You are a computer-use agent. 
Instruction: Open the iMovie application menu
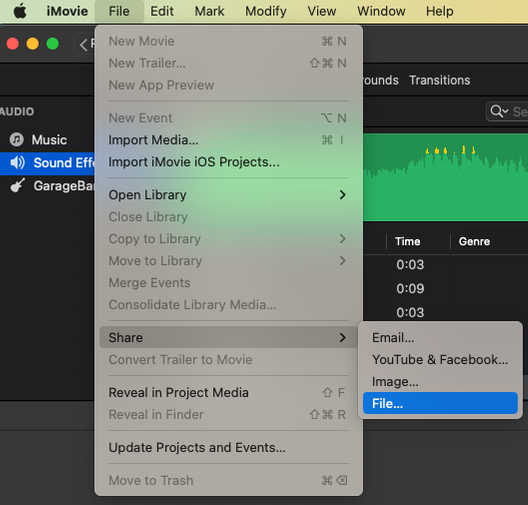click(67, 11)
